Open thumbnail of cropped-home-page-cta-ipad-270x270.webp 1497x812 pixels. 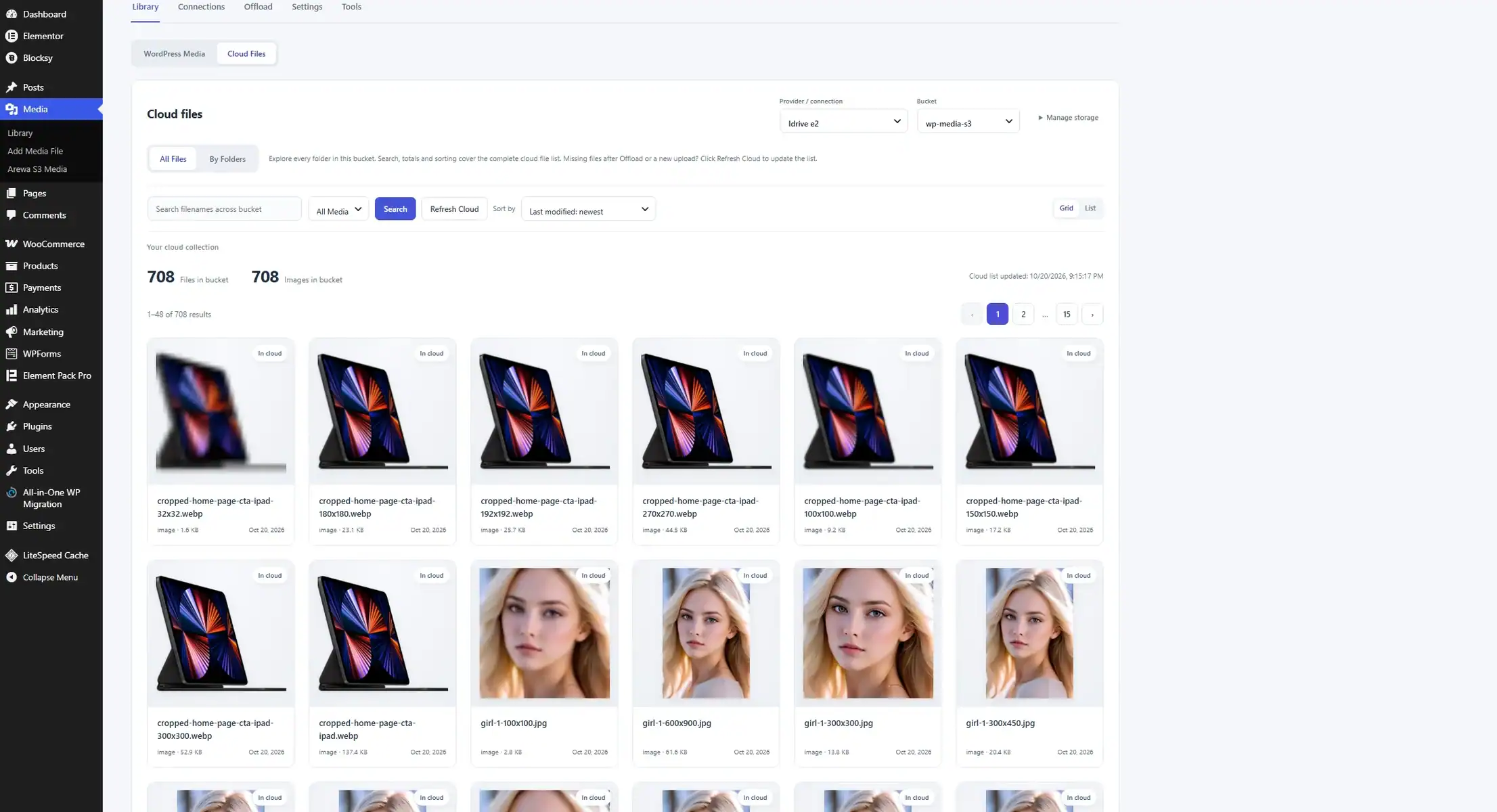pyautogui.click(x=706, y=411)
